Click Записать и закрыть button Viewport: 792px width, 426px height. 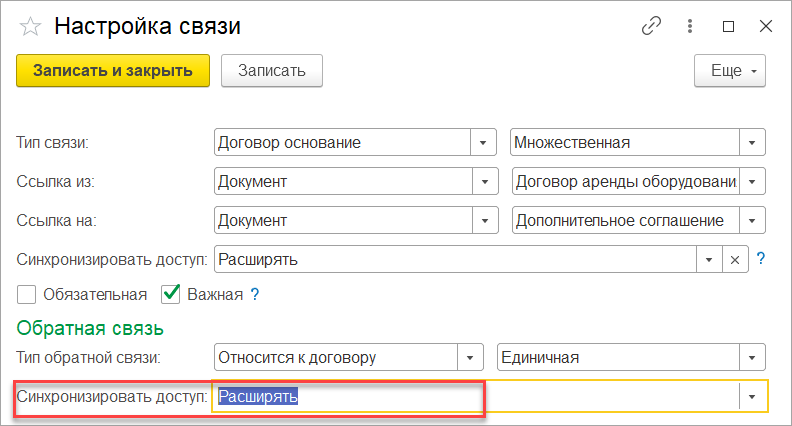[113, 71]
